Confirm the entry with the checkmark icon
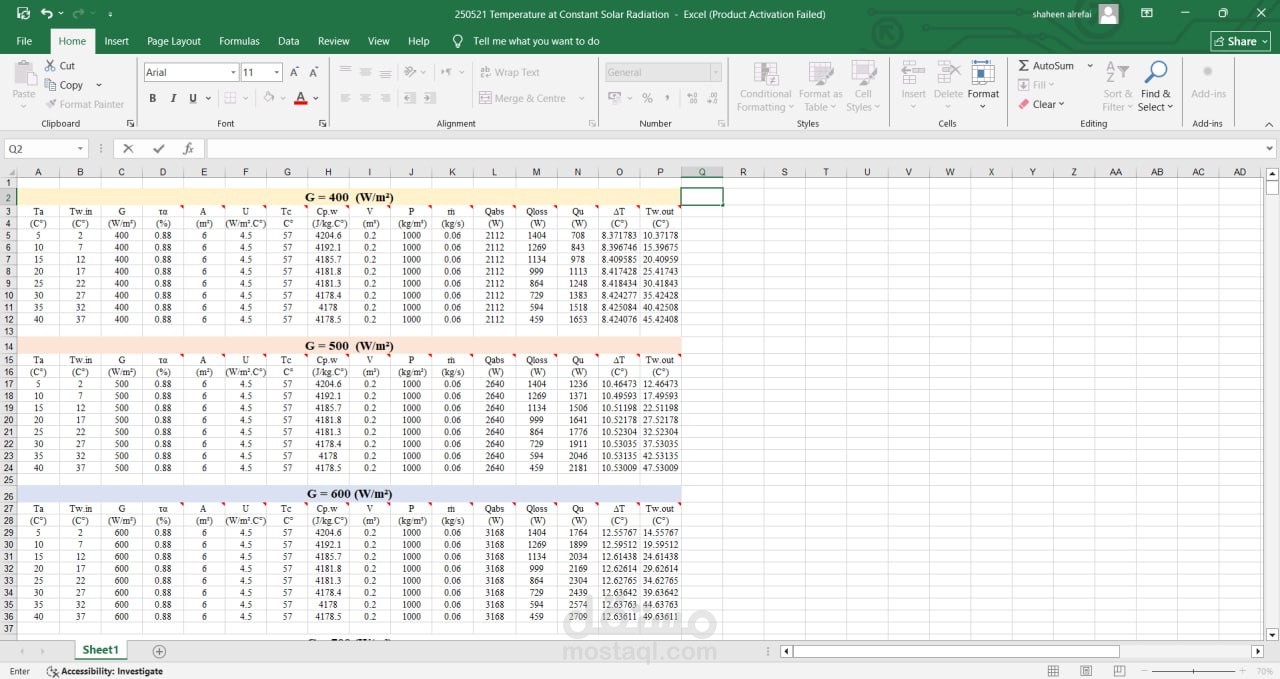Screen dimensions: 1280x679 pos(158,148)
